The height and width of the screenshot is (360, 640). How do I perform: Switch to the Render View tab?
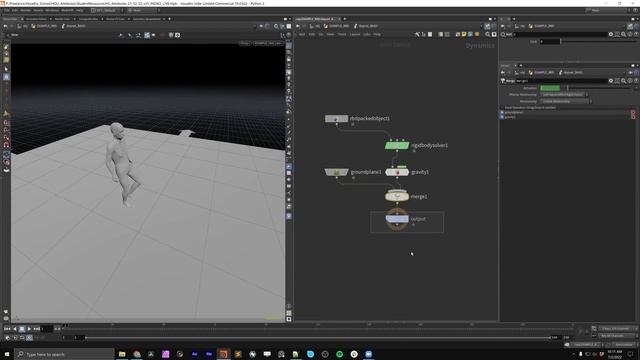click(x=62, y=19)
